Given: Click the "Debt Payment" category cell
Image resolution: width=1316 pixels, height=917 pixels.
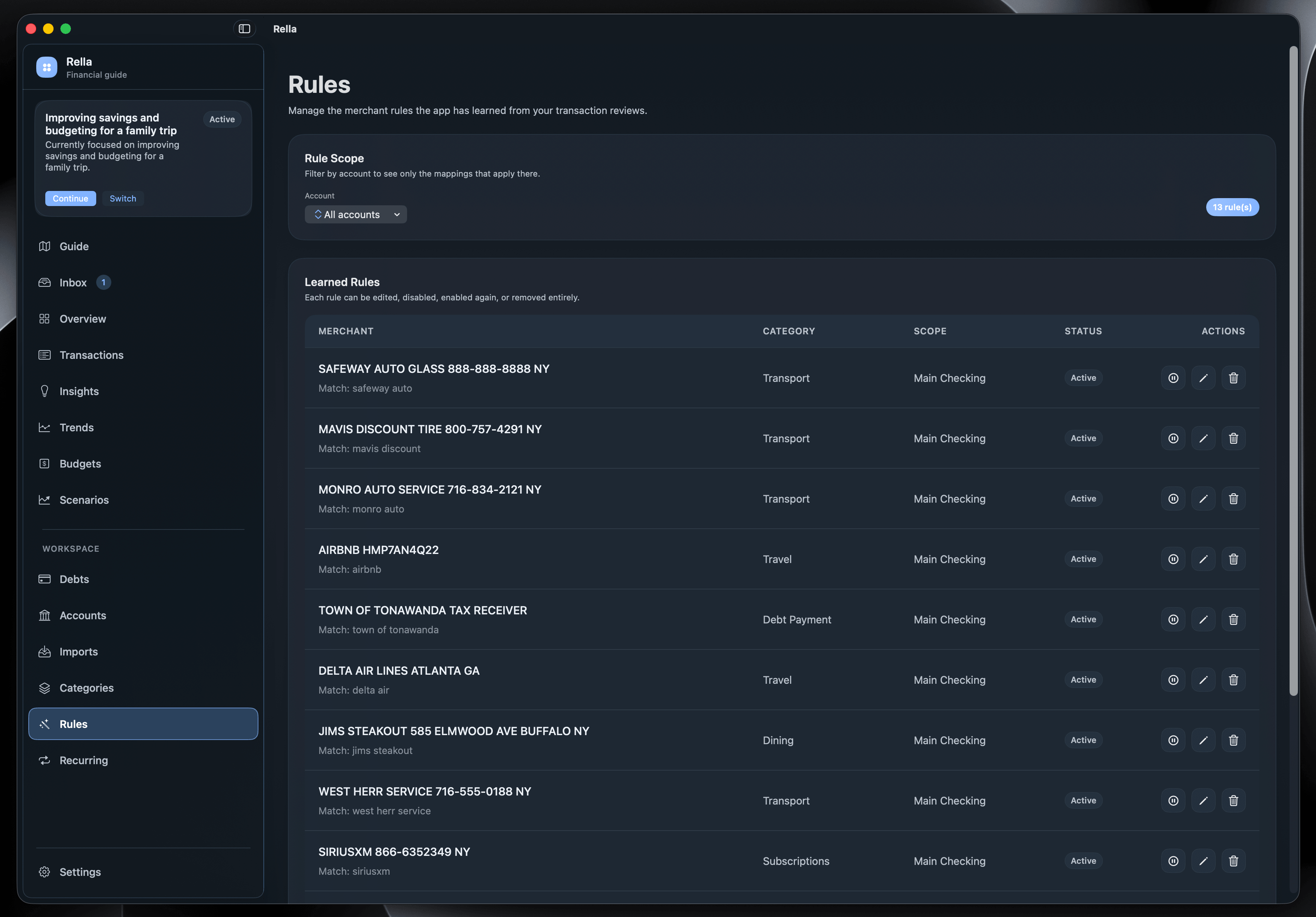Looking at the screenshot, I should click(797, 620).
